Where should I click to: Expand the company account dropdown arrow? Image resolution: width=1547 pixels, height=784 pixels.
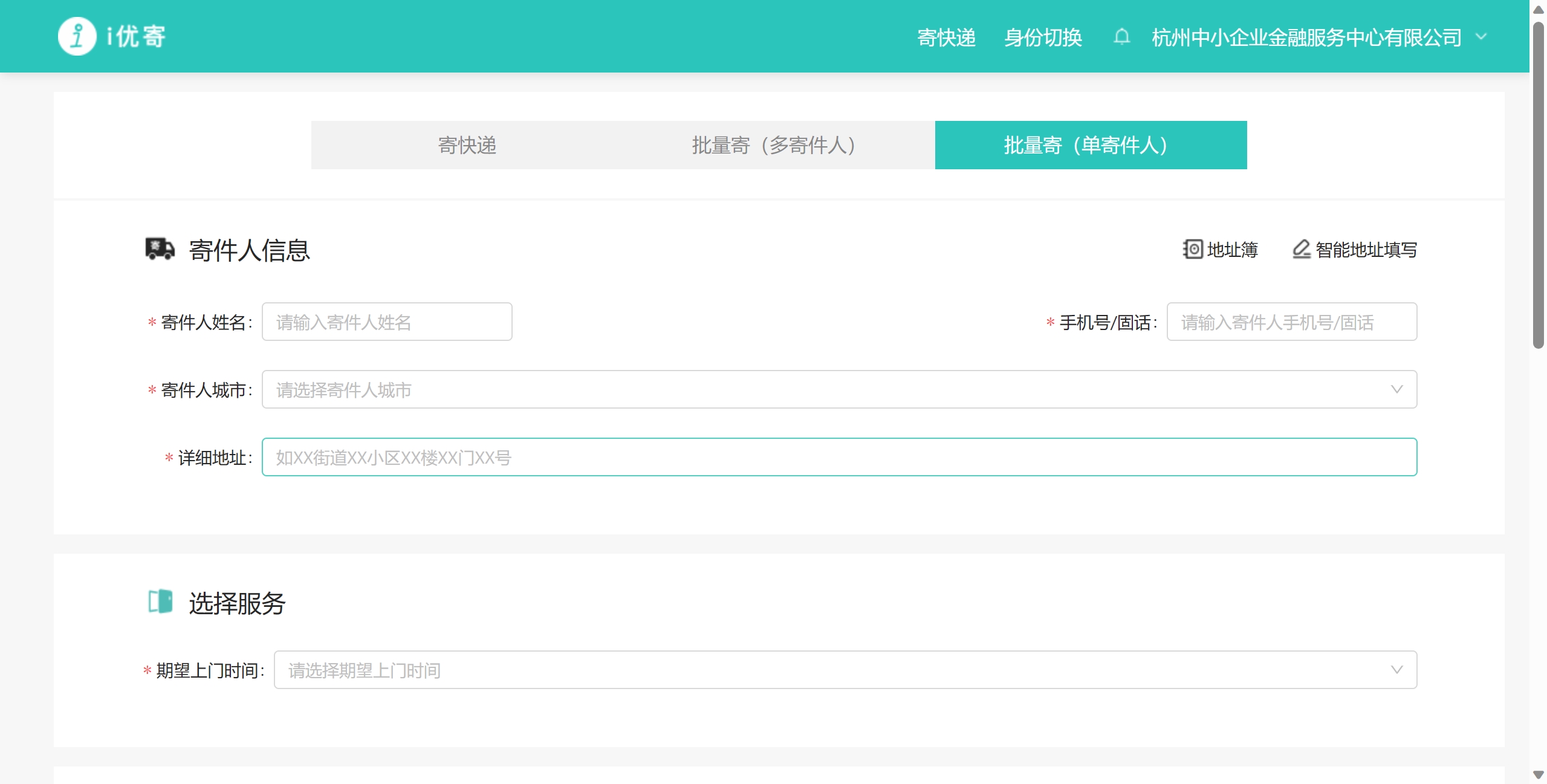[x=1481, y=36]
